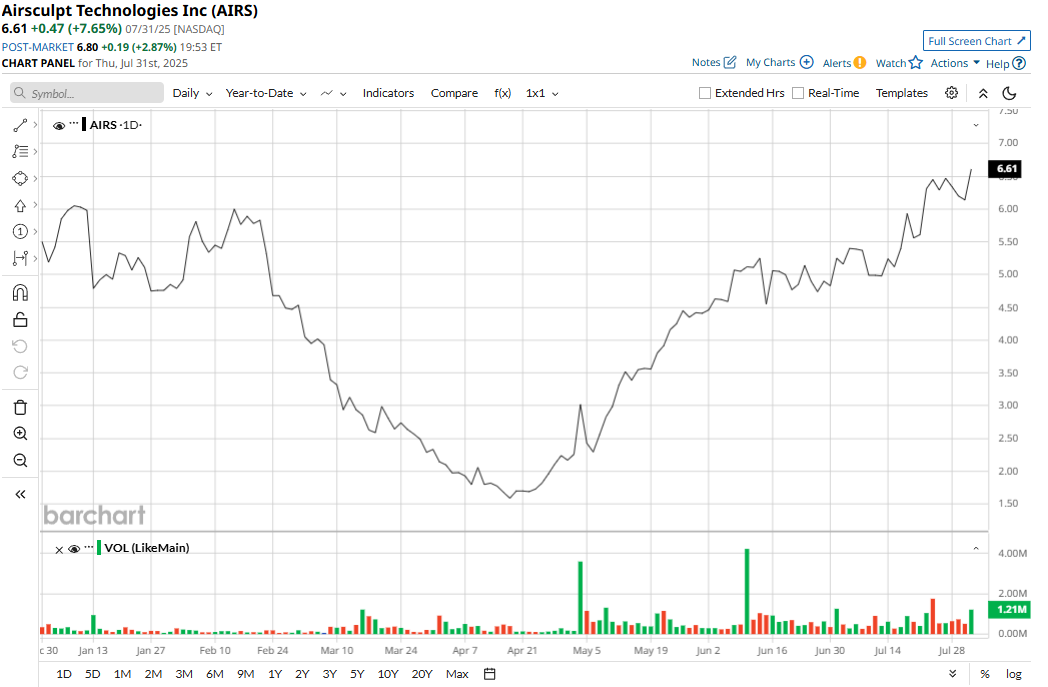Viewport: 1048px width, 687px height.
Task: Select the shapes drawing tool
Action: click(x=20, y=178)
